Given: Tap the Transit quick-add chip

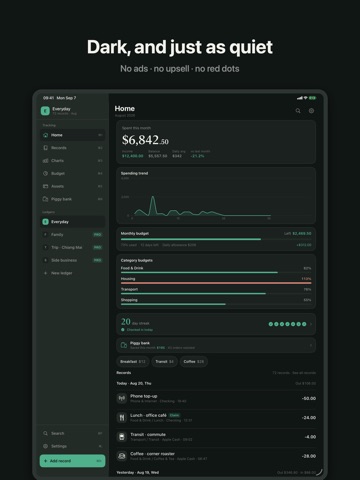Looking at the screenshot, I should [164, 362].
